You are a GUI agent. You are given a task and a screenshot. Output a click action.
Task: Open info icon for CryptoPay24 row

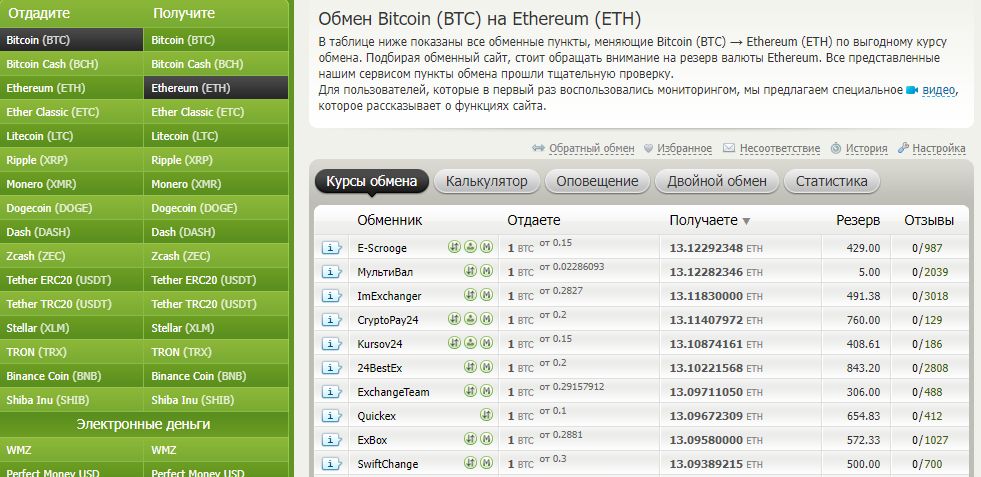[x=332, y=320]
